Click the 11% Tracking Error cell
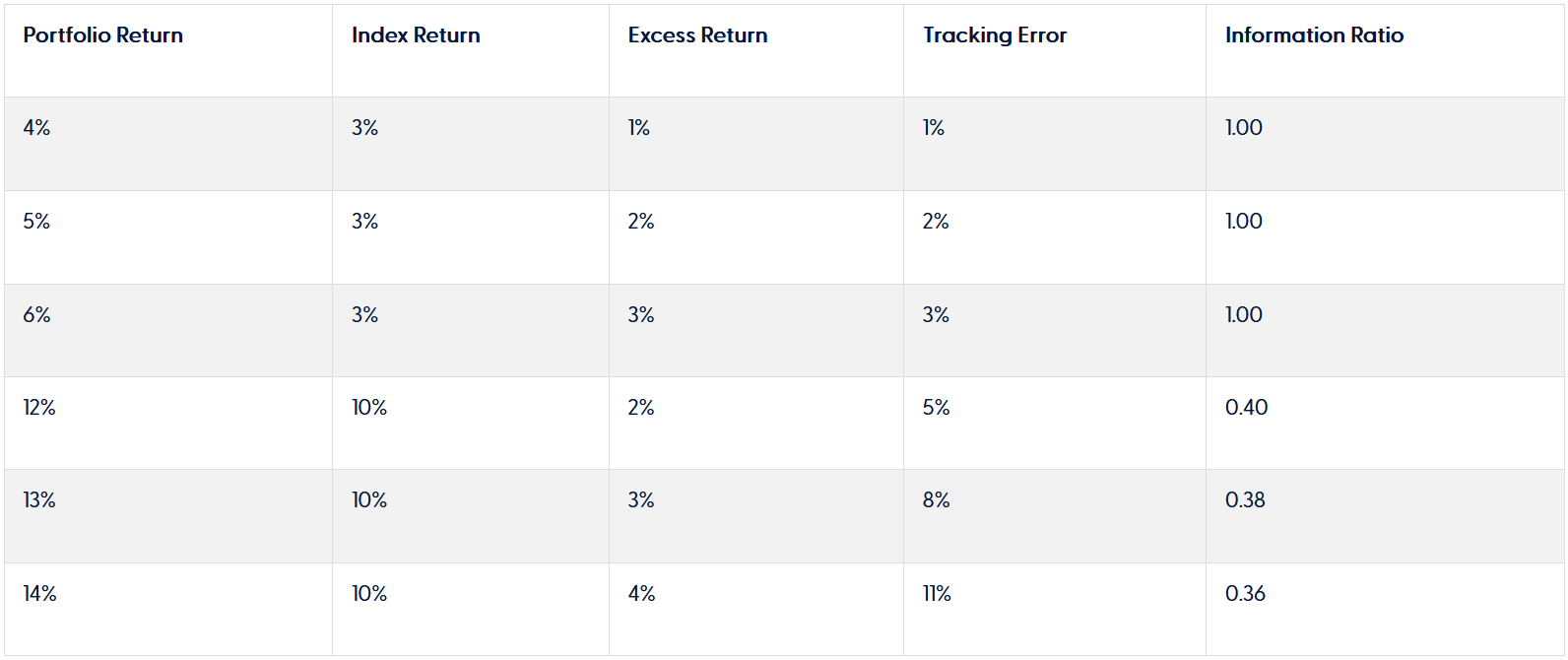 [937, 594]
